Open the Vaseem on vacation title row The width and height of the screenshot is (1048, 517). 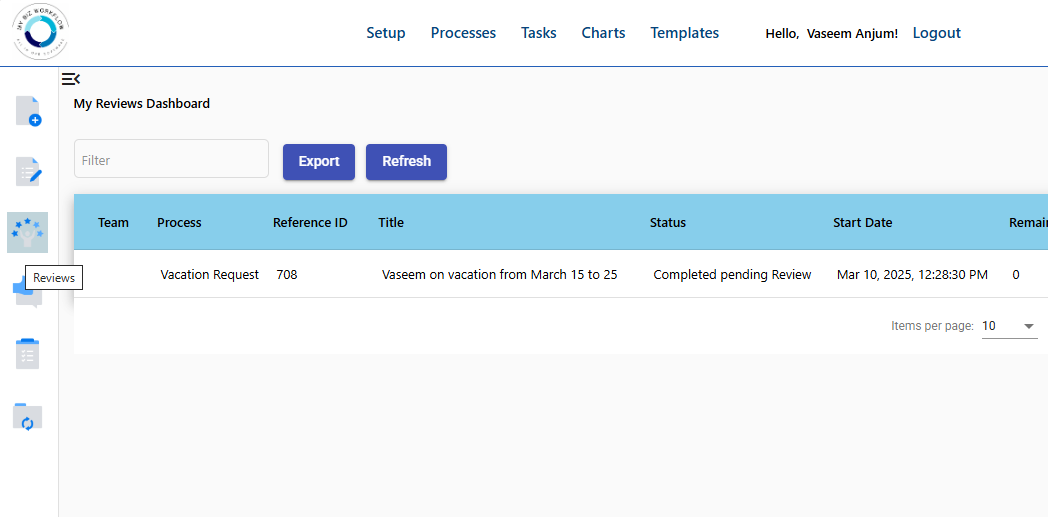pyautogui.click(x=499, y=275)
